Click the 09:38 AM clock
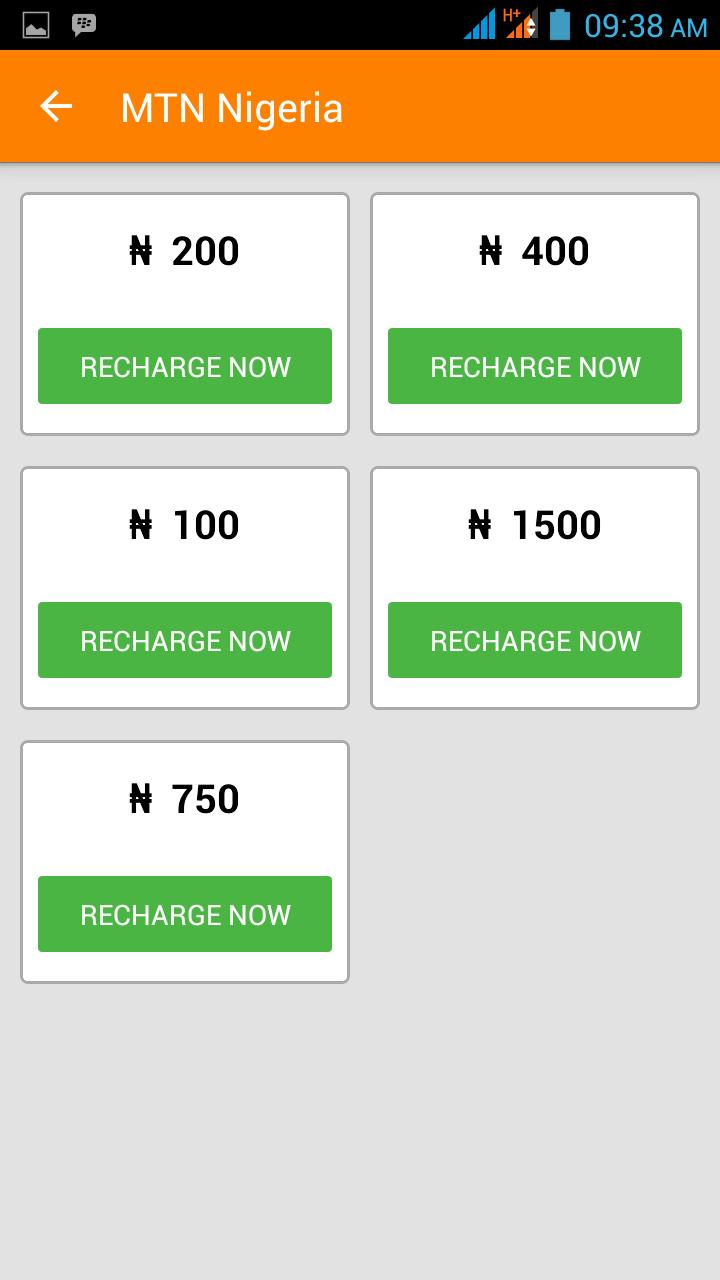This screenshot has height=1280, width=720. pos(645,25)
